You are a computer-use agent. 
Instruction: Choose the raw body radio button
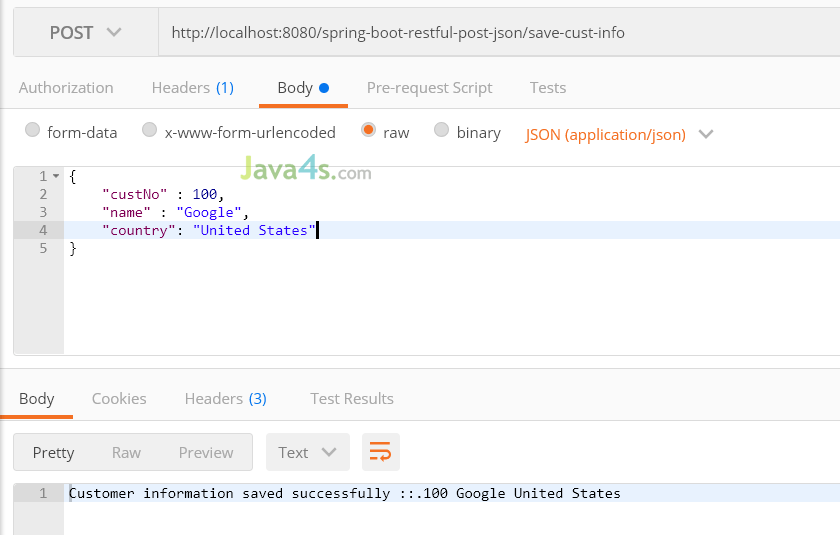(368, 130)
